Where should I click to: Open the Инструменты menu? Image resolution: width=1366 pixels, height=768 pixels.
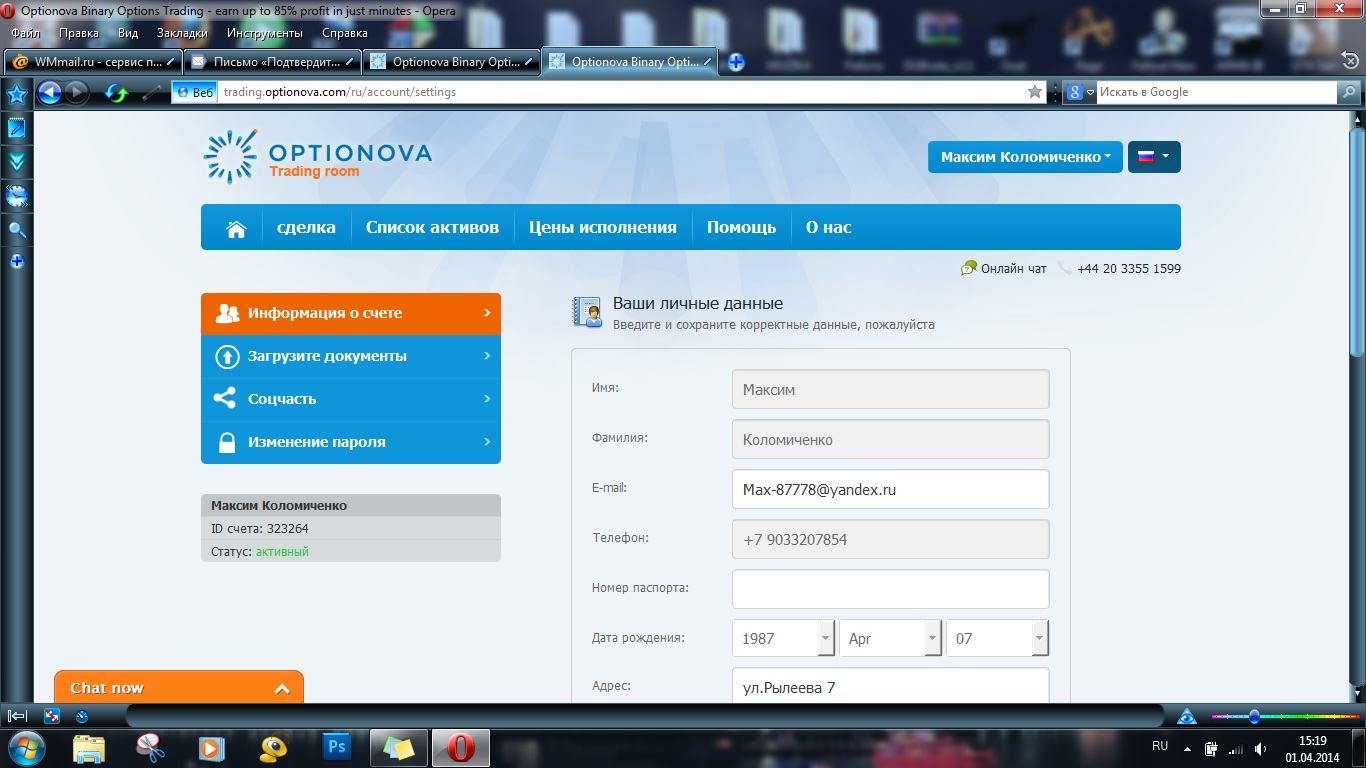[x=264, y=33]
